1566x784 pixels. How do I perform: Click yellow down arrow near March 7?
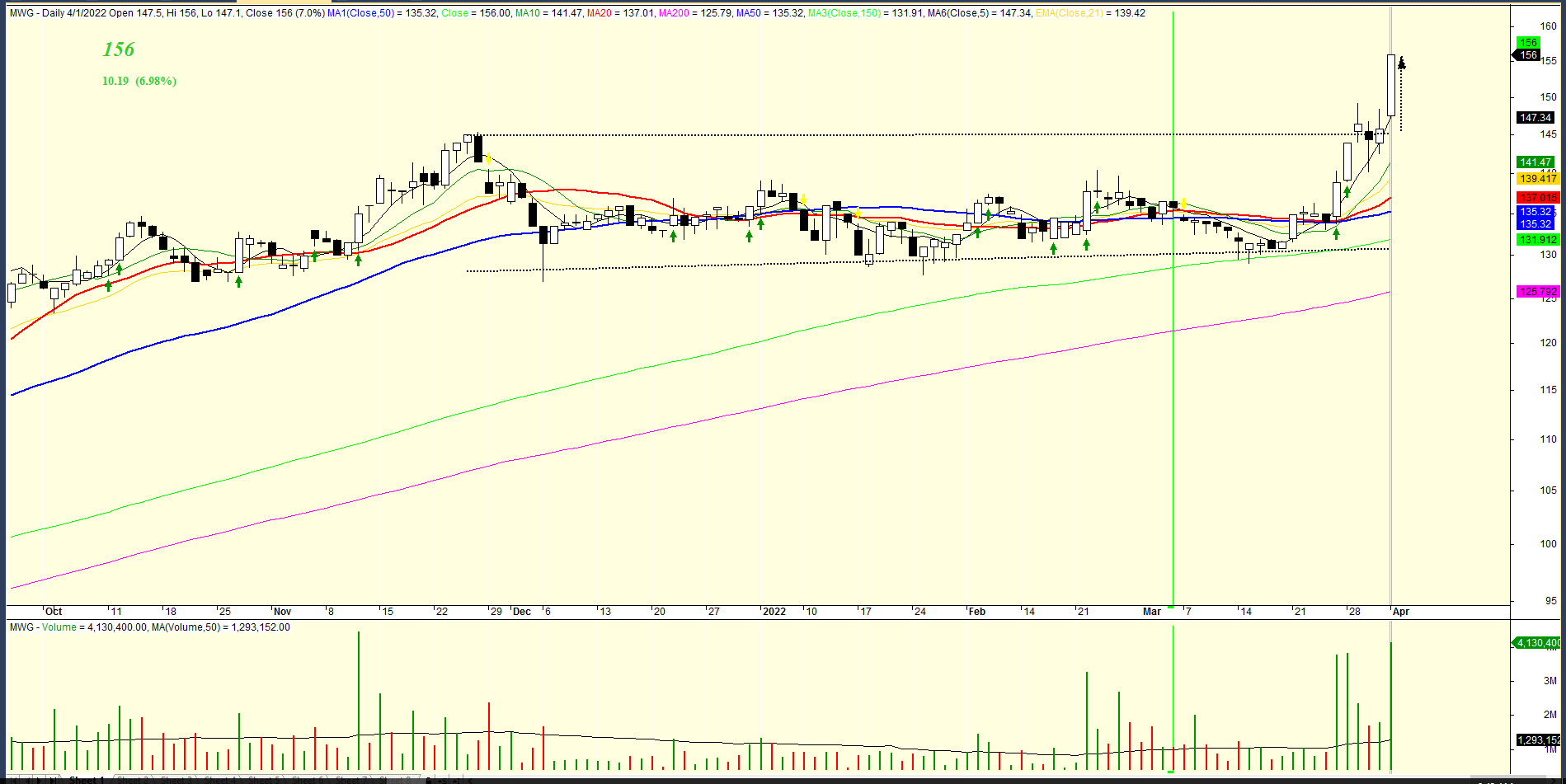(1183, 203)
